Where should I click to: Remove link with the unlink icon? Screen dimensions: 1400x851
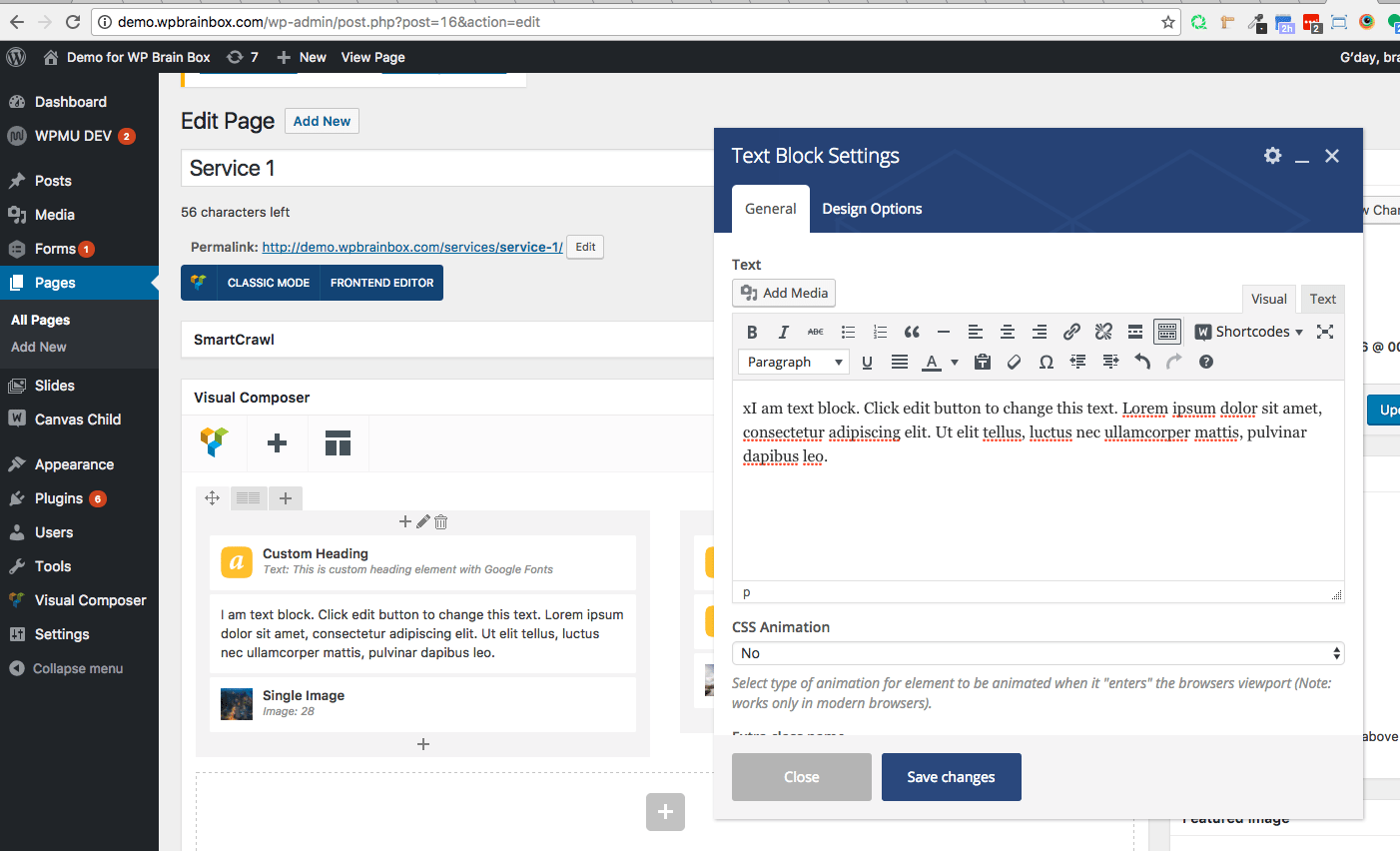coord(1103,332)
